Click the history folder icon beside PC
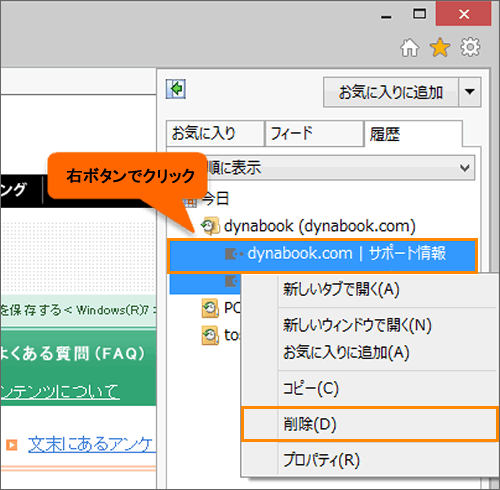This screenshot has width=500, height=490. (x=210, y=308)
